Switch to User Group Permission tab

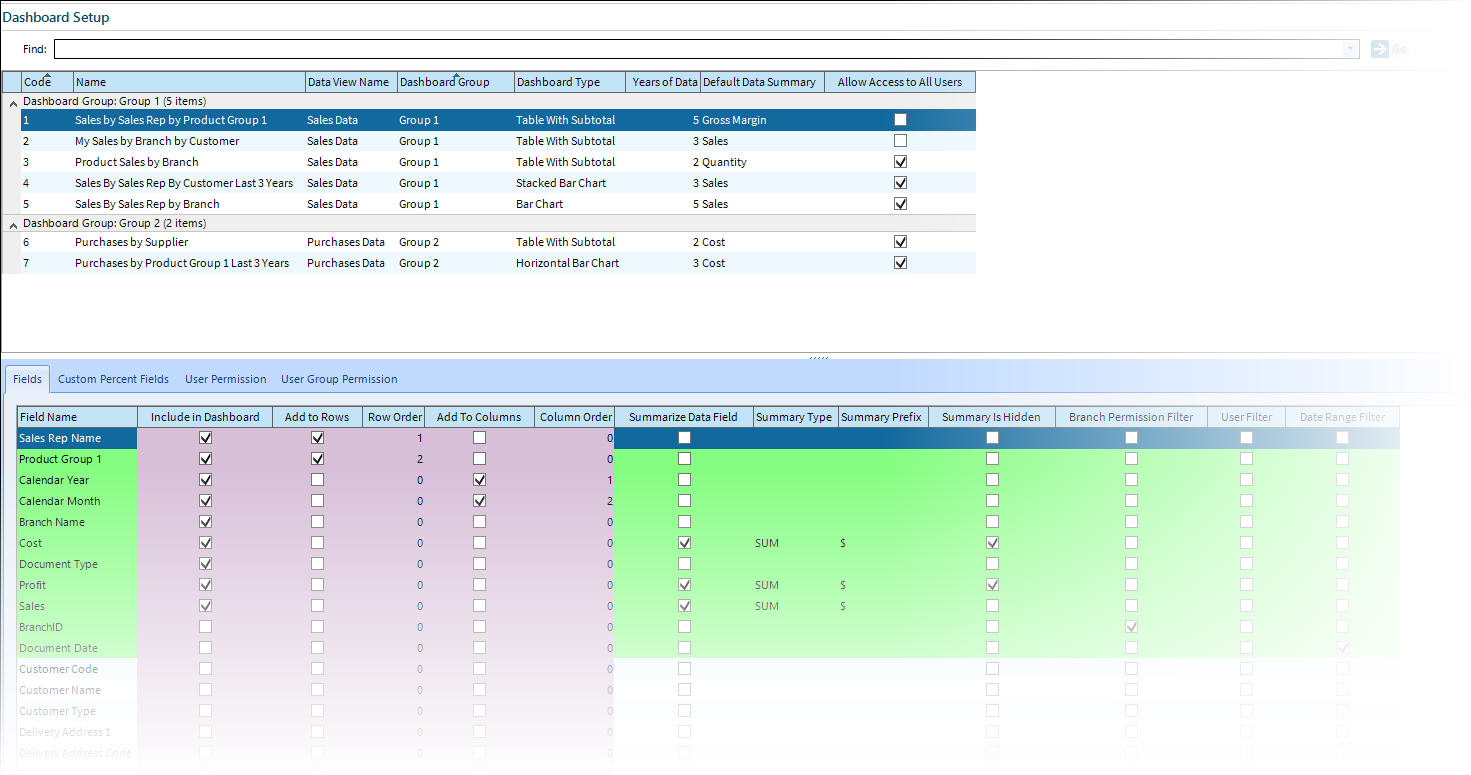(339, 379)
